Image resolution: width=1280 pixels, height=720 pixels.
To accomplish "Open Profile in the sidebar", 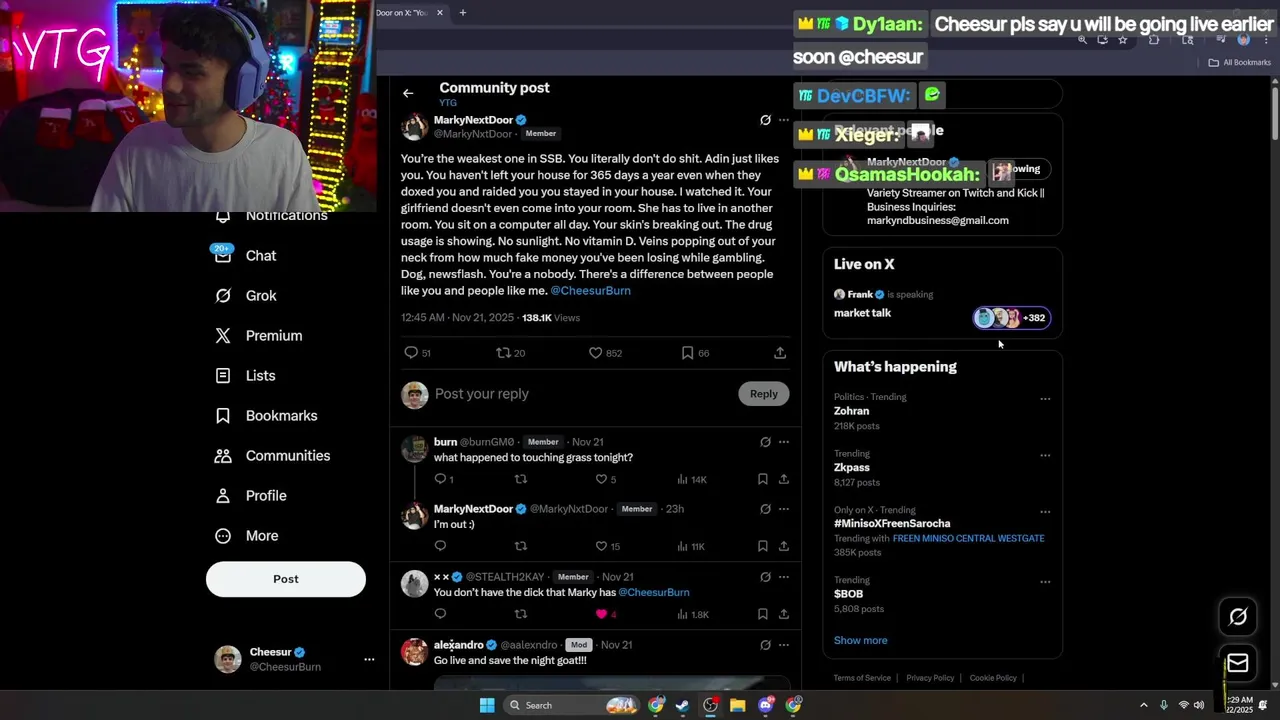I will [251, 496].
